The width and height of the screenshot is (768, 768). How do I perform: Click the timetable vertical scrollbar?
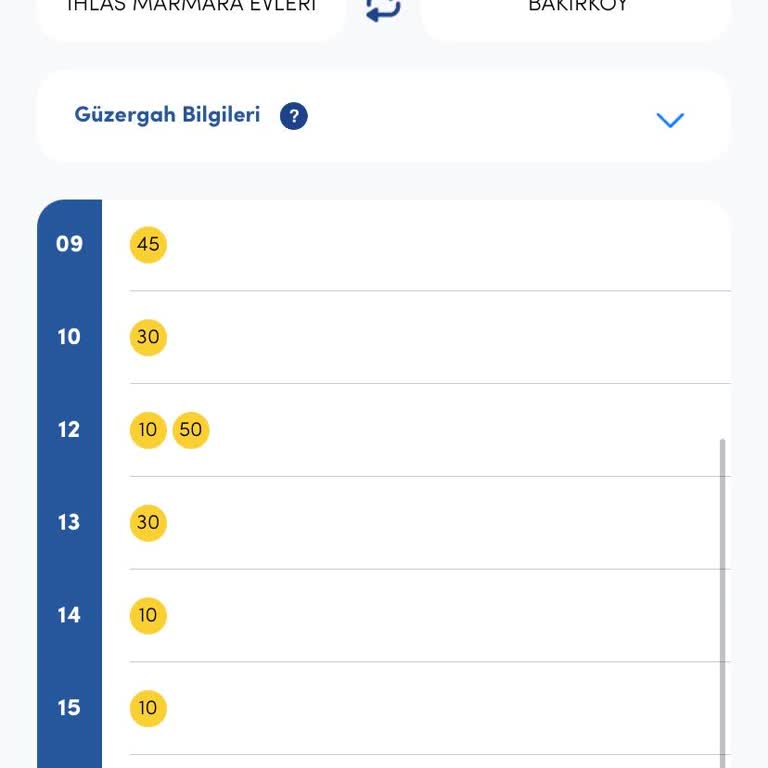[723, 600]
